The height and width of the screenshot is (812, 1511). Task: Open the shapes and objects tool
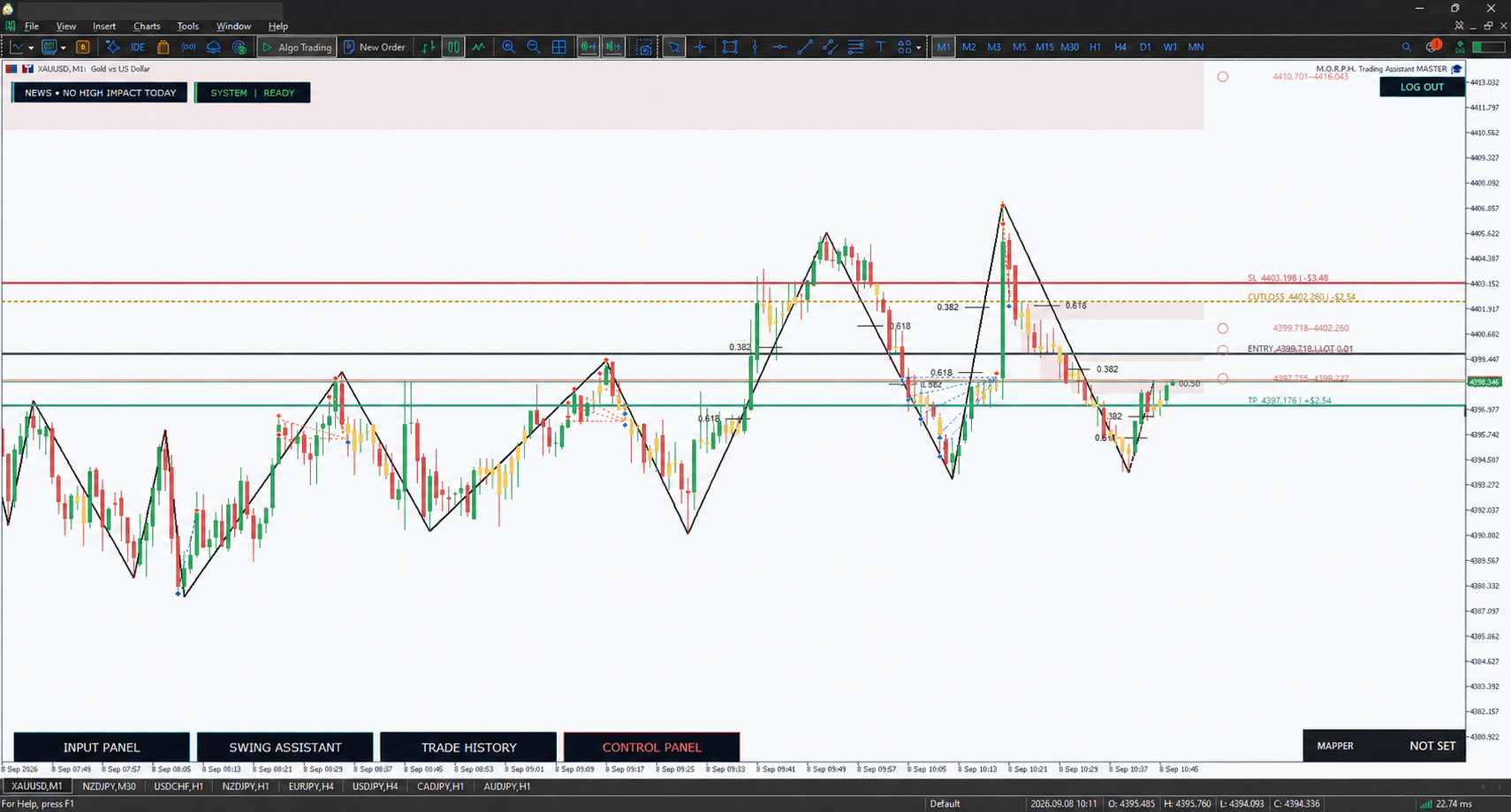tap(905, 47)
